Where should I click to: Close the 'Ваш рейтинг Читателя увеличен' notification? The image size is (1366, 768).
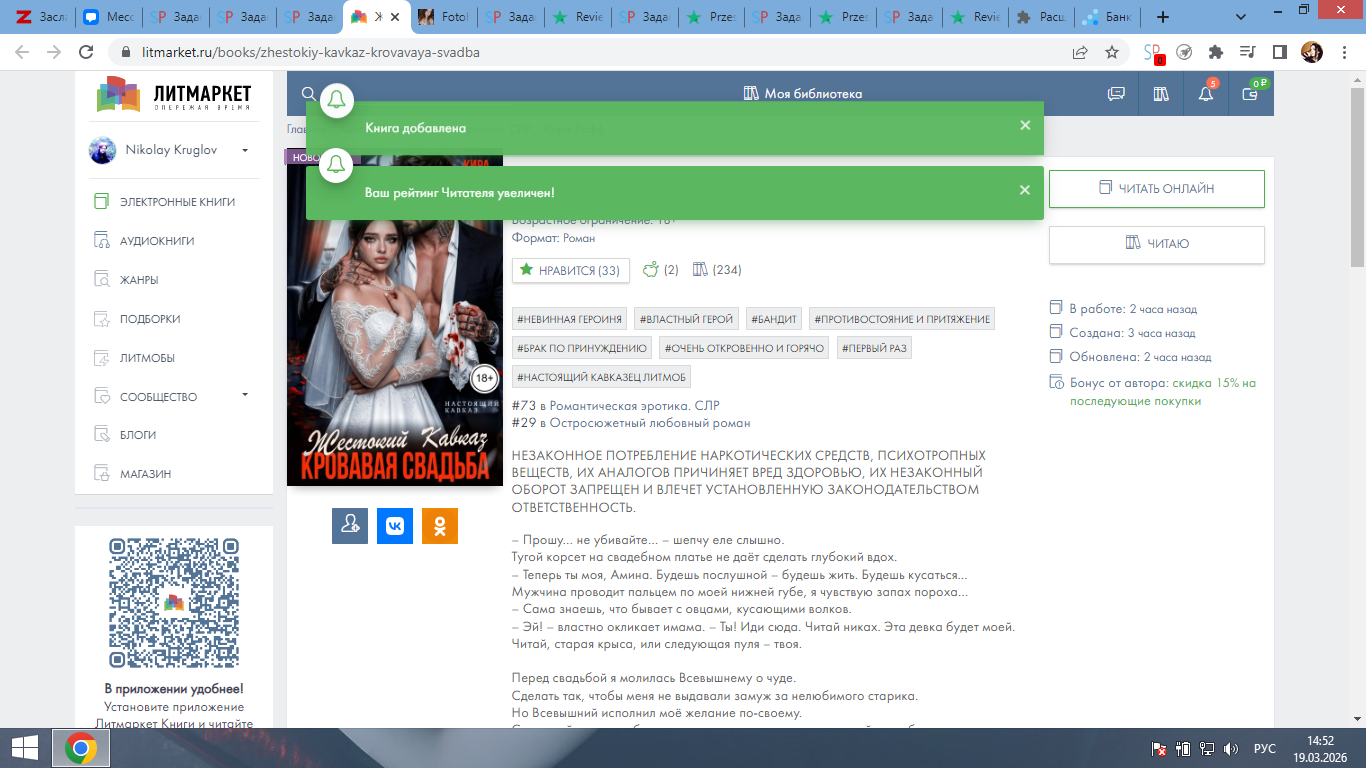click(1025, 190)
